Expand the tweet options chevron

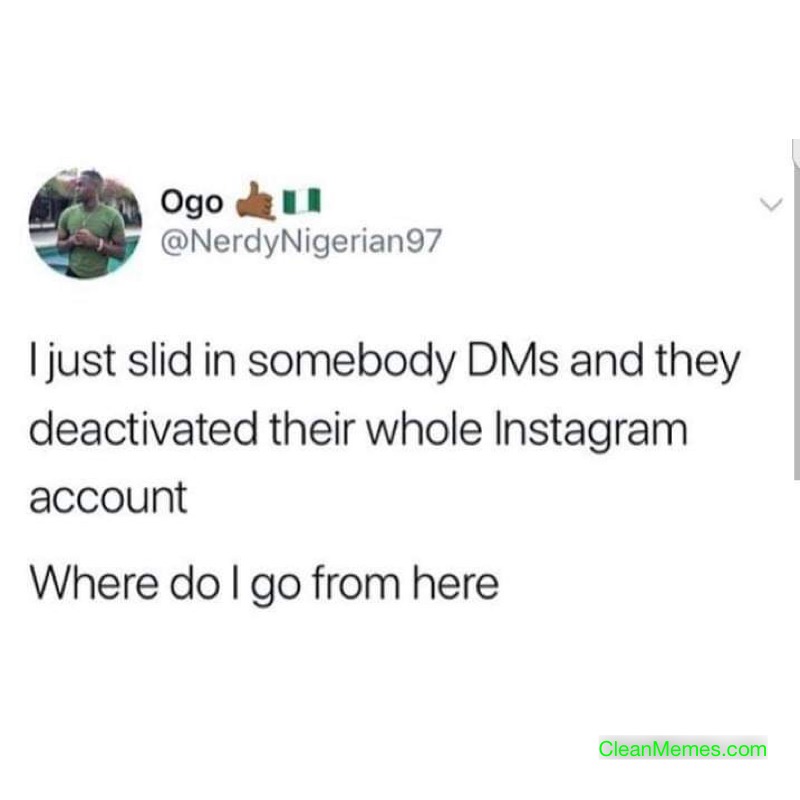(770, 205)
